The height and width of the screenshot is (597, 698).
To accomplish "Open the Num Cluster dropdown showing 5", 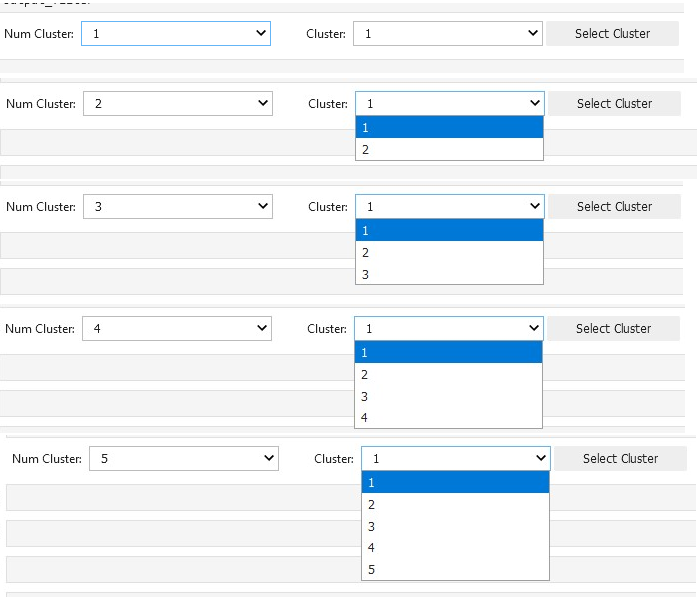I will point(184,459).
